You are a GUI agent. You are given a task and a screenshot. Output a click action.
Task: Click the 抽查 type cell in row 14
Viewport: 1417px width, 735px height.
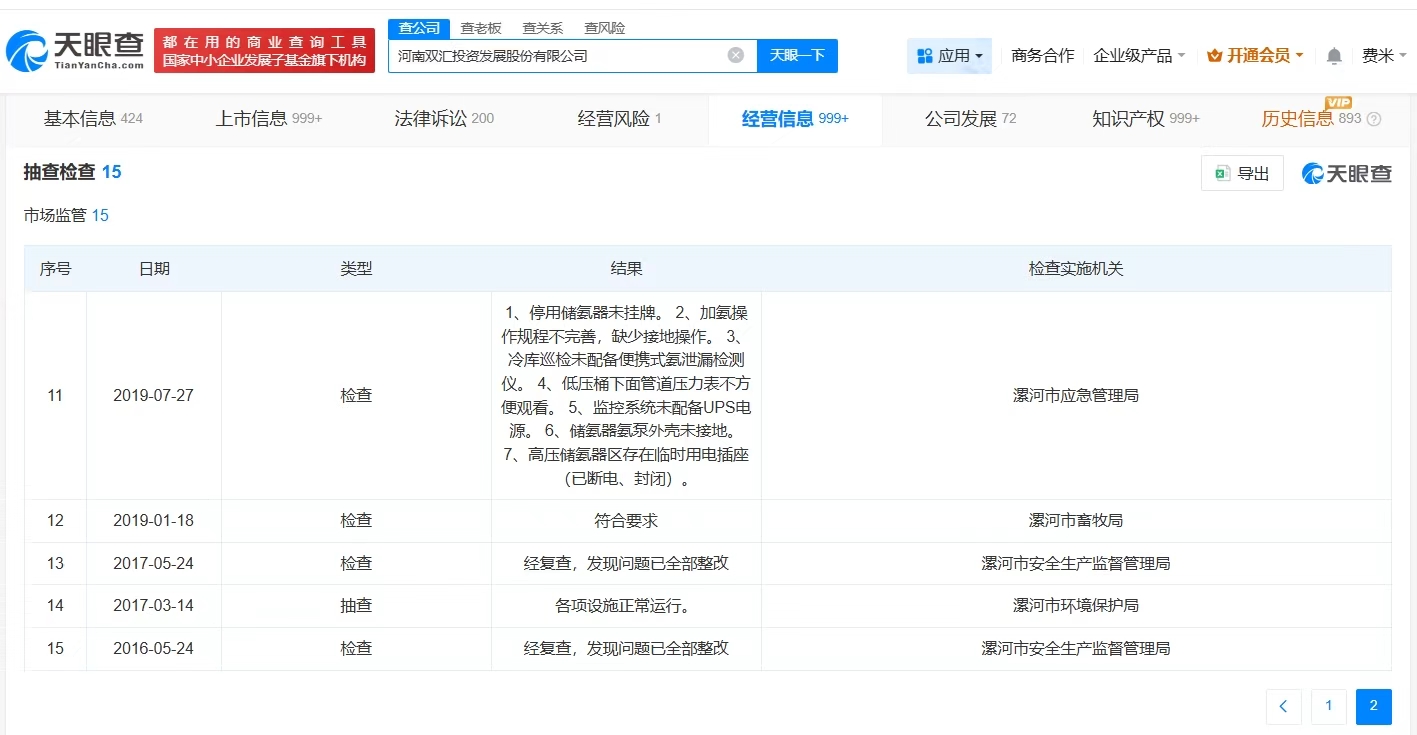[x=356, y=606]
